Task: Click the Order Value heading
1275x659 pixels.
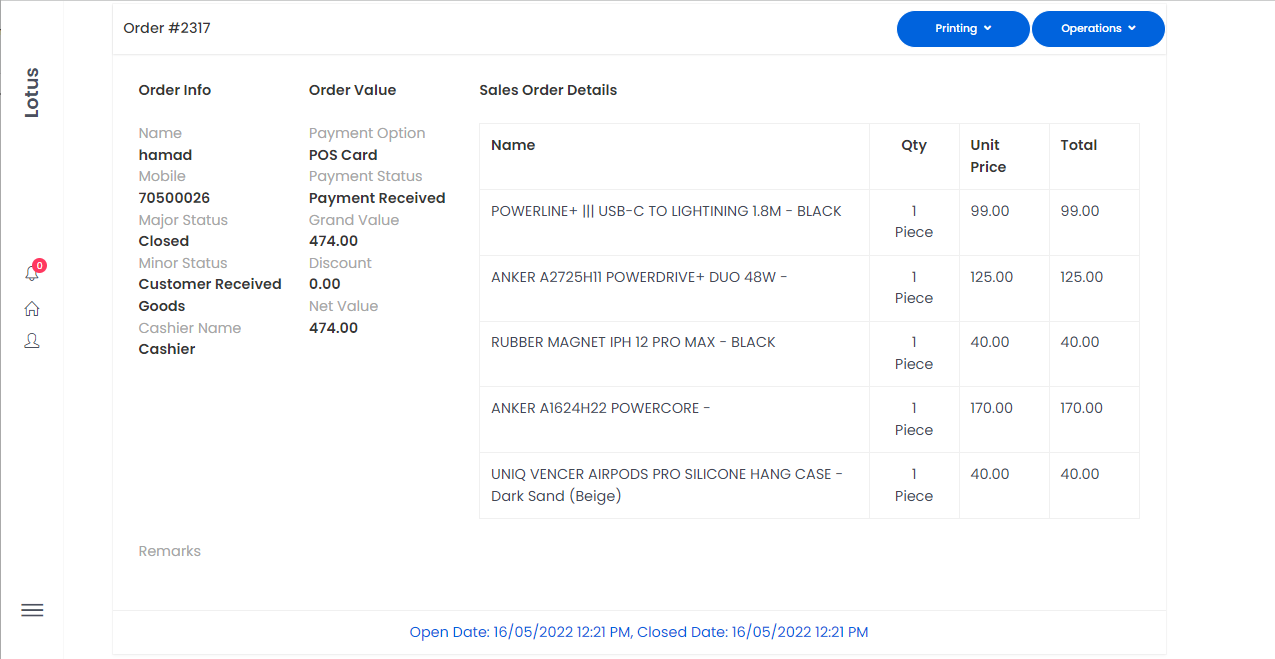Action: click(352, 90)
